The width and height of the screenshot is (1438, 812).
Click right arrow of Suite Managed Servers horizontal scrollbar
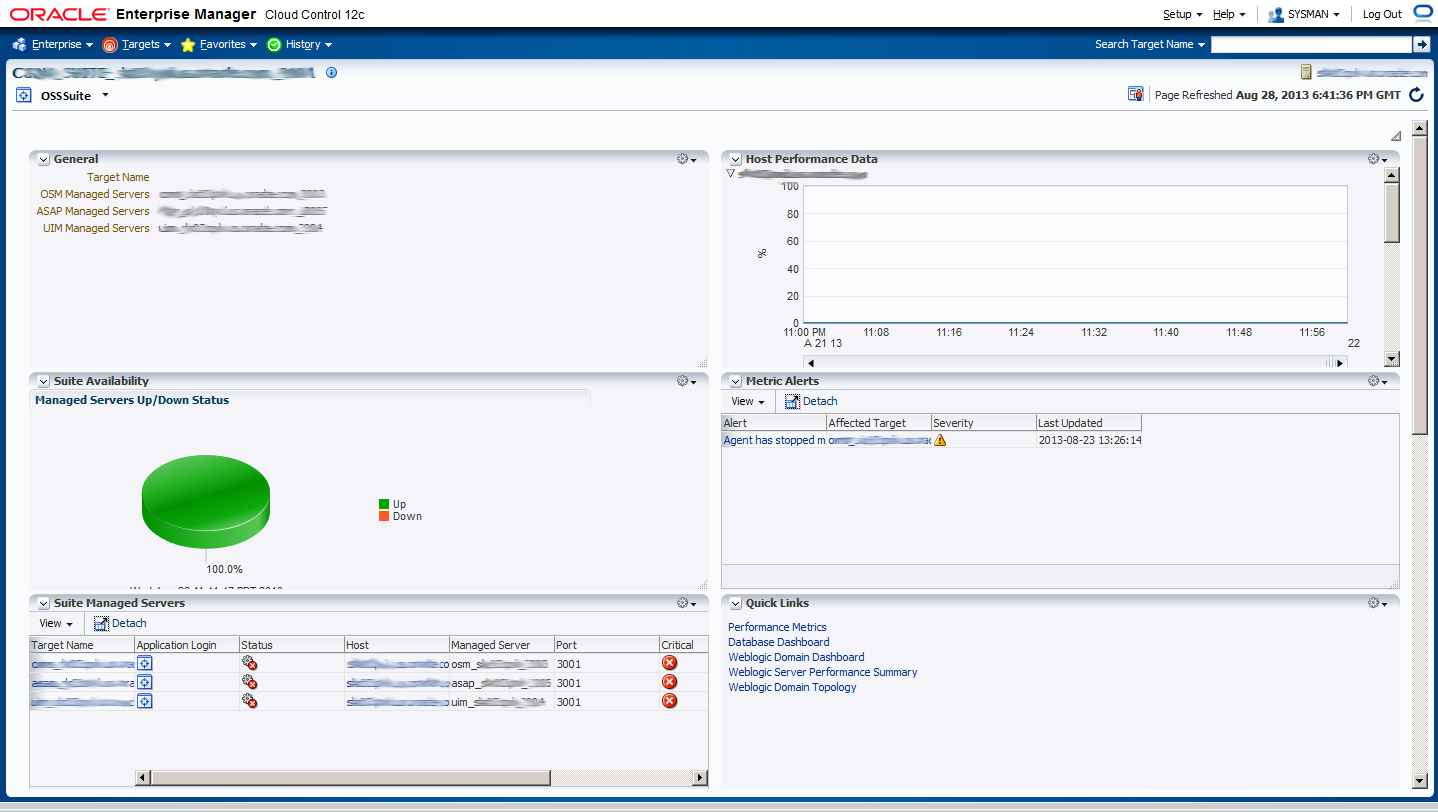pyautogui.click(x=700, y=778)
